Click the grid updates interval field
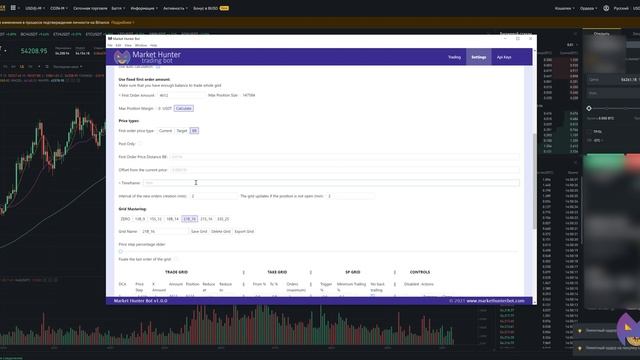This screenshot has height=360, width=640. [351, 196]
